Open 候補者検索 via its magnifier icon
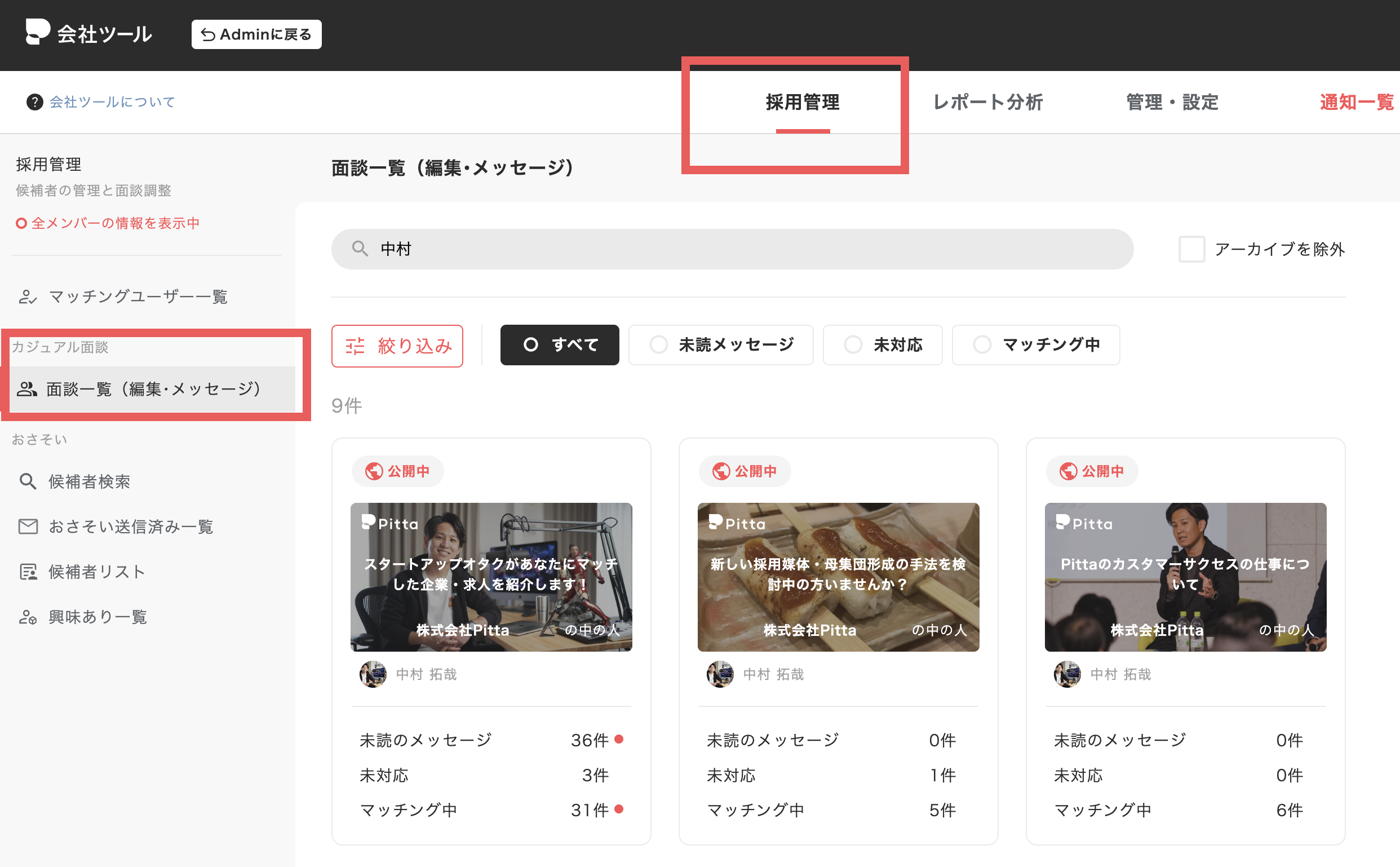The width and height of the screenshot is (1400, 867). pos(28,481)
